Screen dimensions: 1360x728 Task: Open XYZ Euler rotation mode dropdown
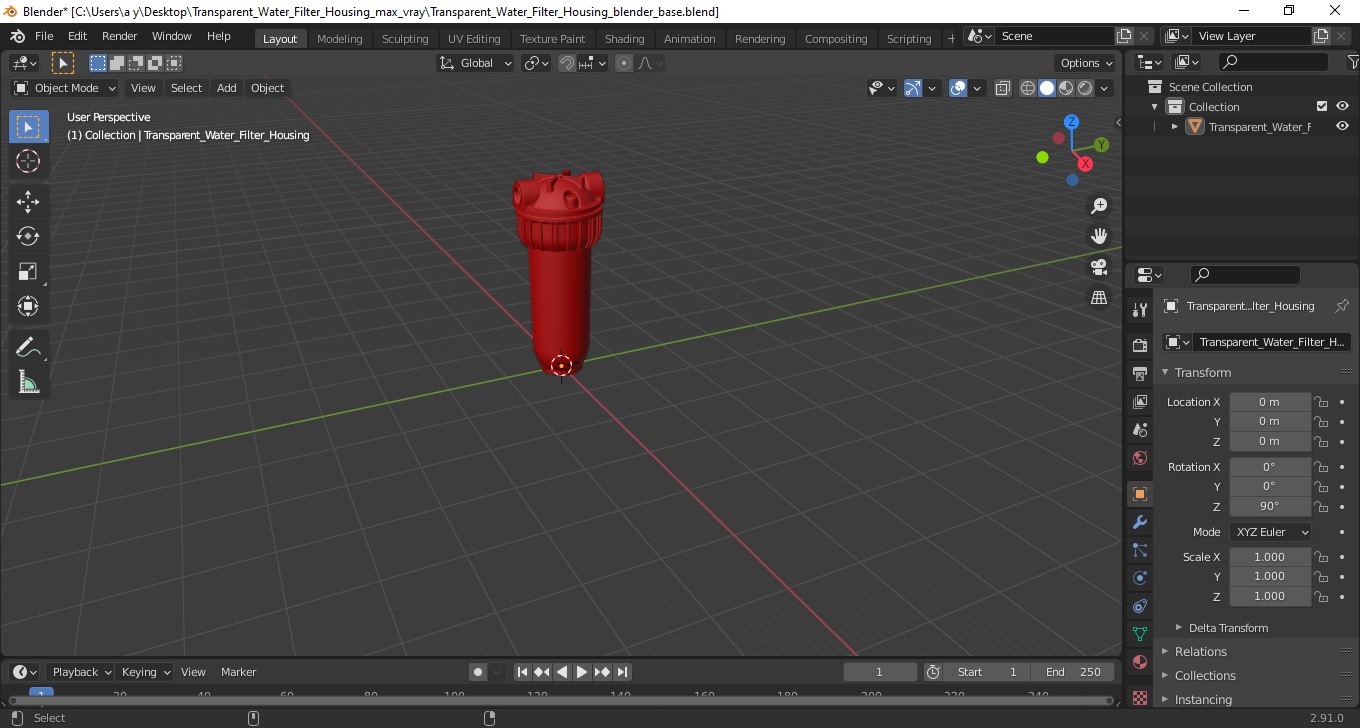coord(1270,532)
